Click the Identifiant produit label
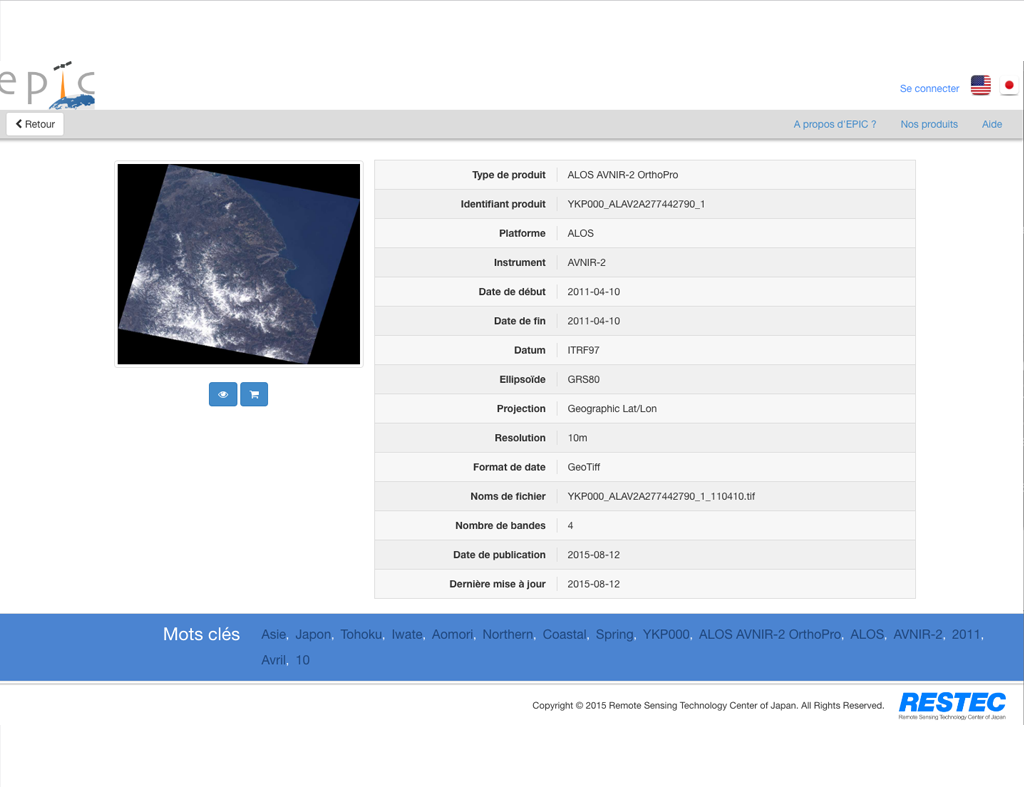This screenshot has height=787, width=1024. (503, 204)
